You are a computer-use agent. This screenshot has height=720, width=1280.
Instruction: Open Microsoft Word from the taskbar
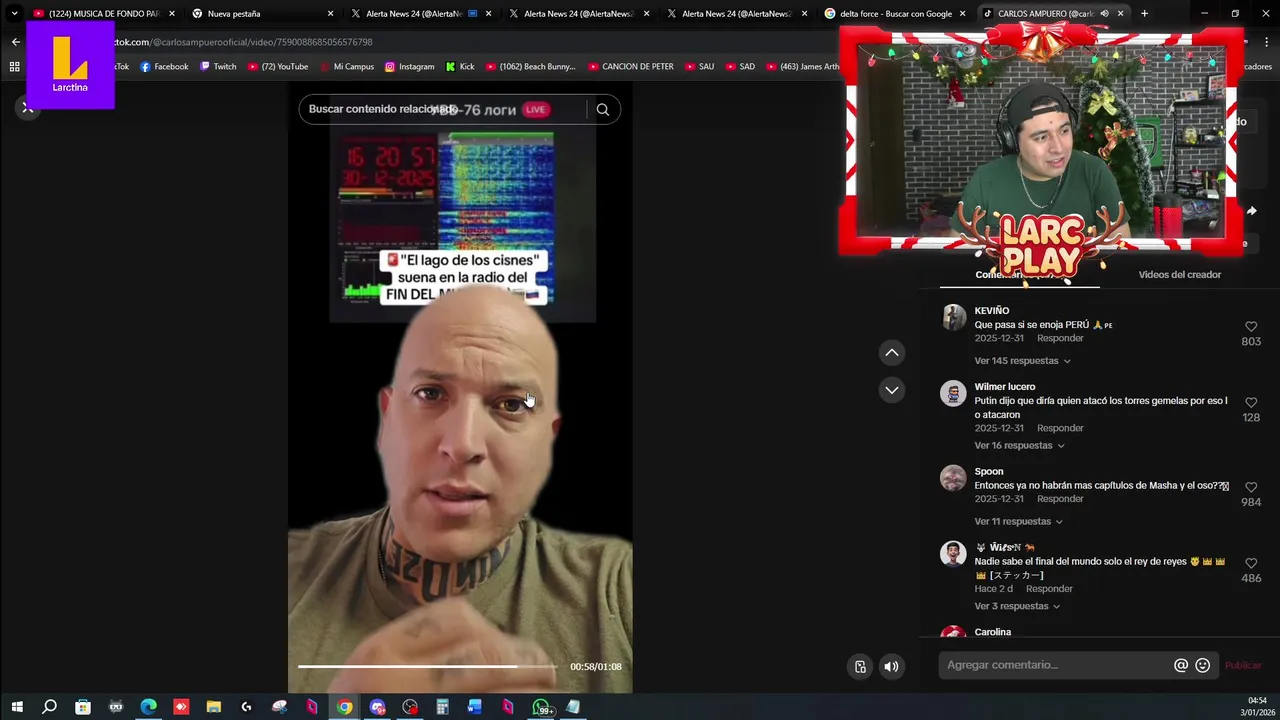click(x=475, y=707)
